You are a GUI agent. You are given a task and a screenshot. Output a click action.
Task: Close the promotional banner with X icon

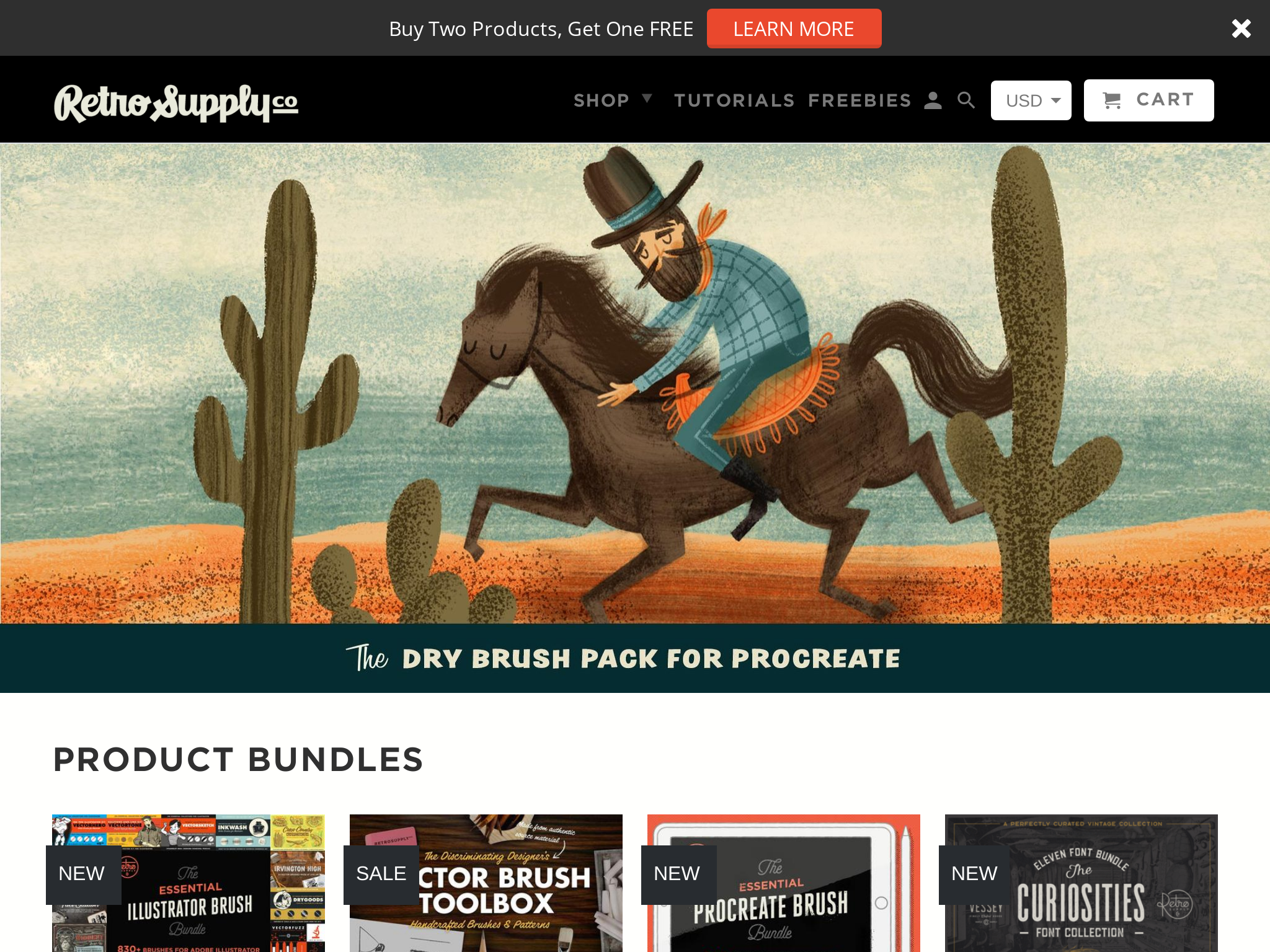pyautogui.click(x=1241, y=29)
